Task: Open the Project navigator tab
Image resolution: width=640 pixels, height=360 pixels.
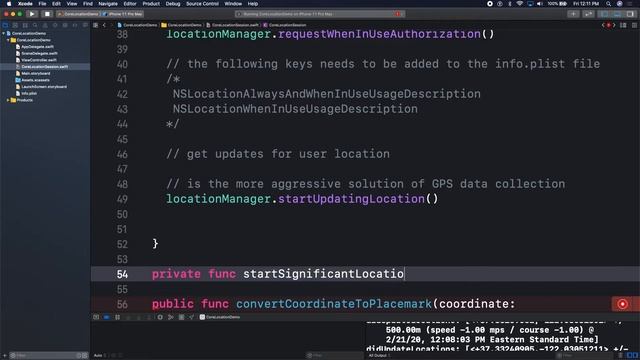Action: [x=5, y=25]
